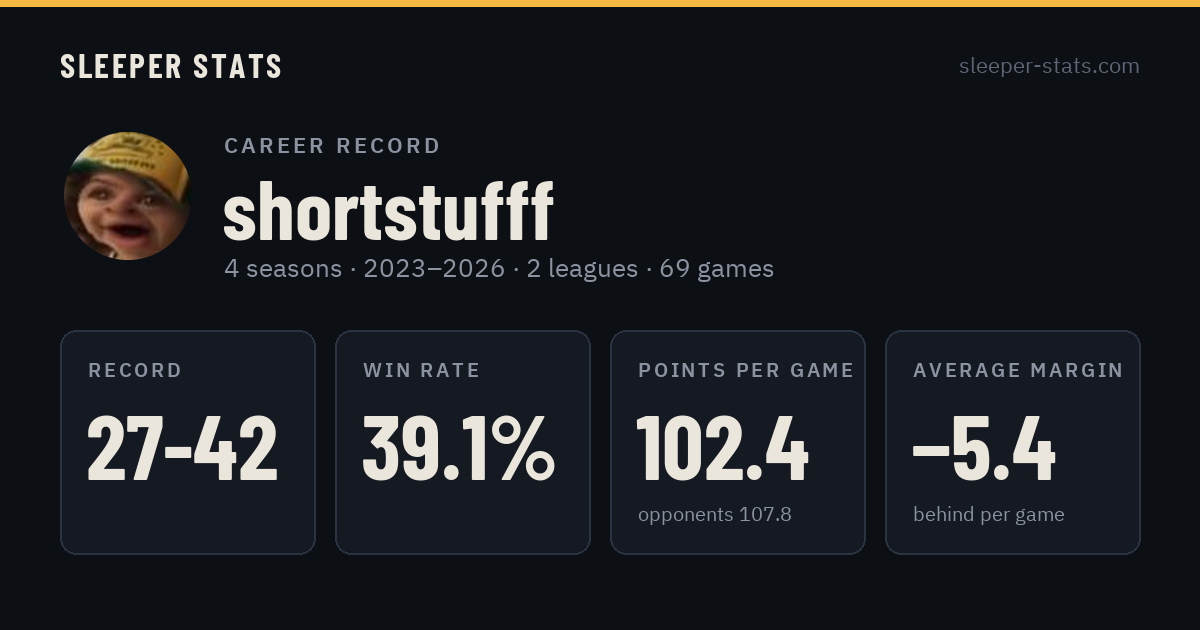Select the behind per game caption

[989, 514]
